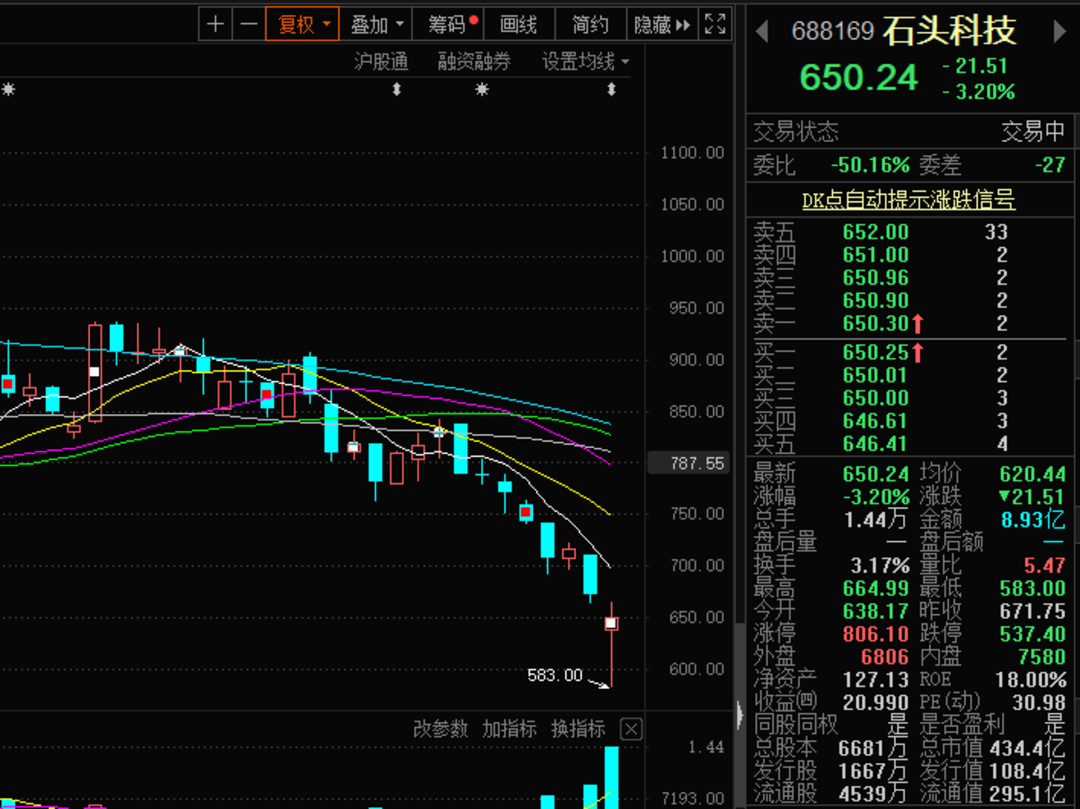
Task: Click the 总股本 value 6681万
Action: point(873,748)
